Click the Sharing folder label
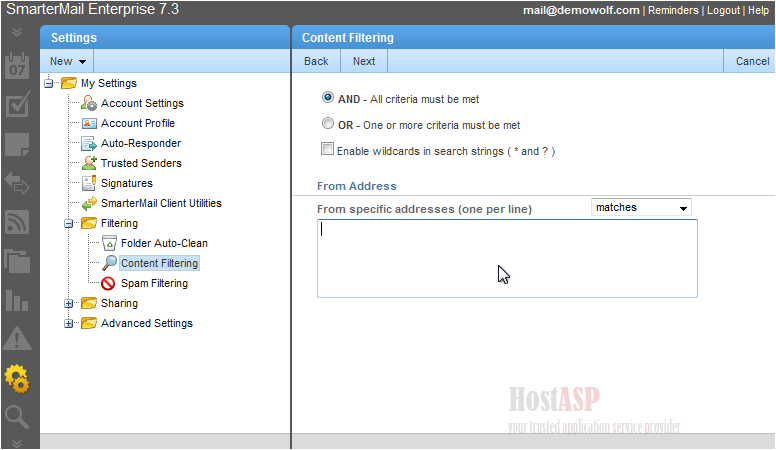Screen dimensions: 776x450 tap(119, 303)
